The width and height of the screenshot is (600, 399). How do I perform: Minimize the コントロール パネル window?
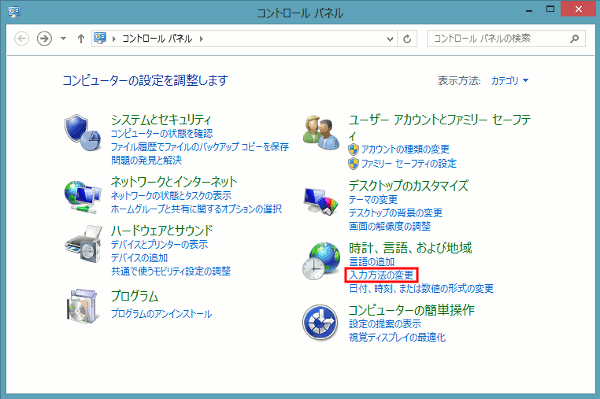pos(529,10)
